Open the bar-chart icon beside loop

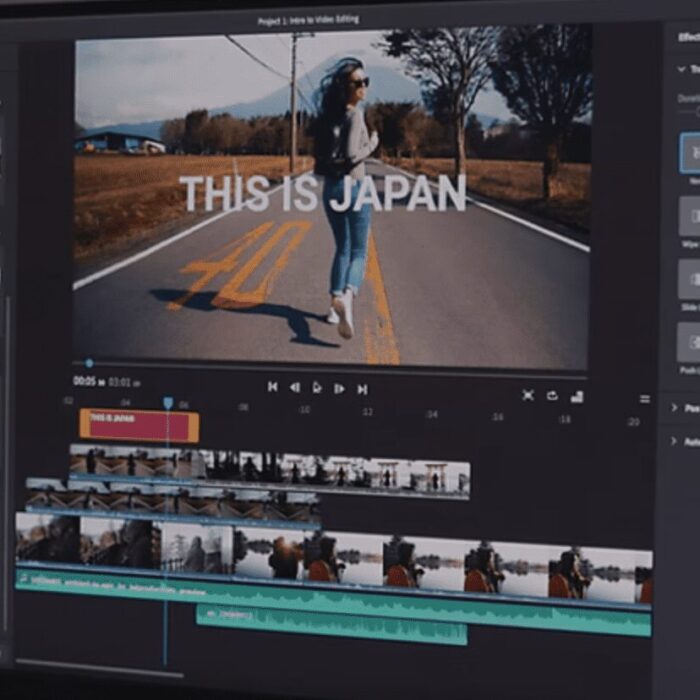(x=577, y=396)
